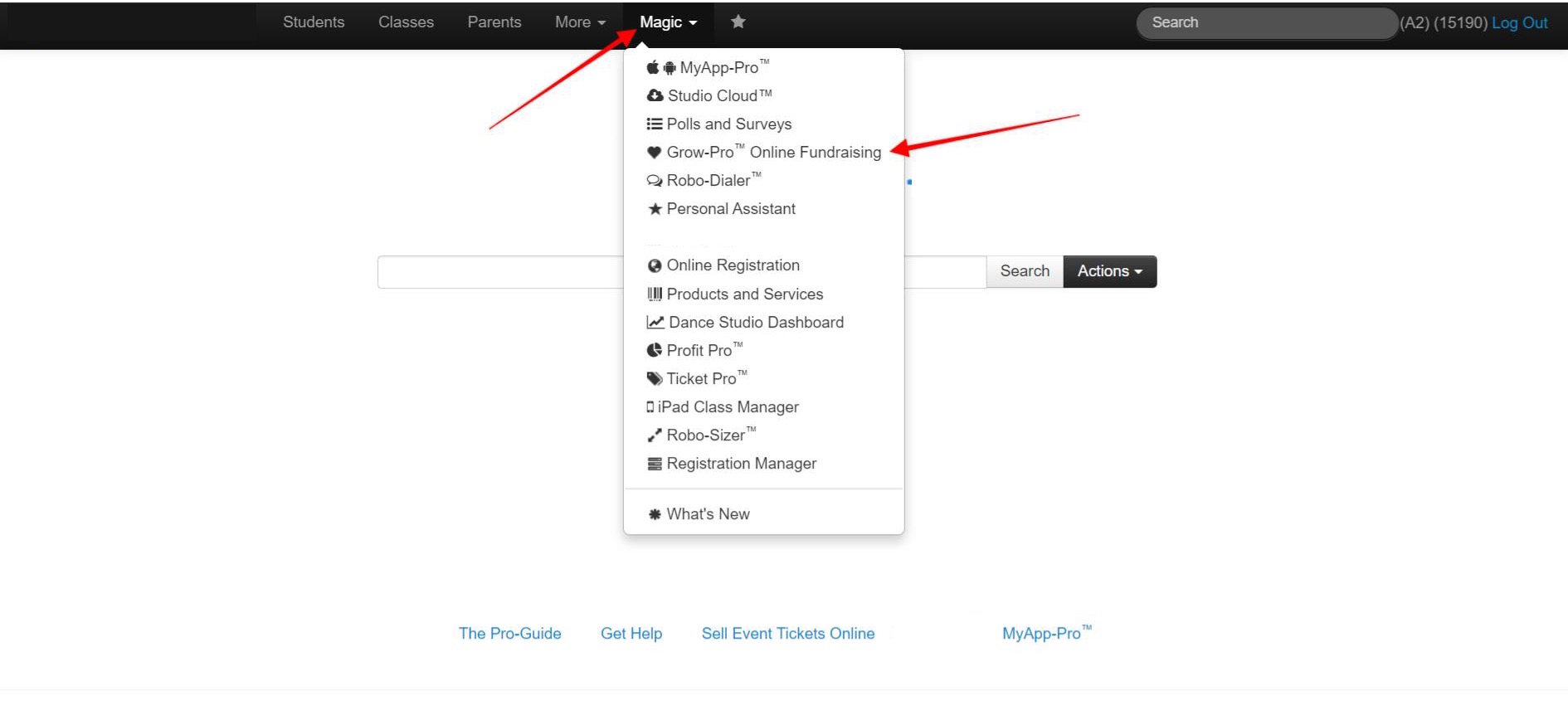
Task: Click the (A2) (15190) account text
Action: pos(1444,23)
